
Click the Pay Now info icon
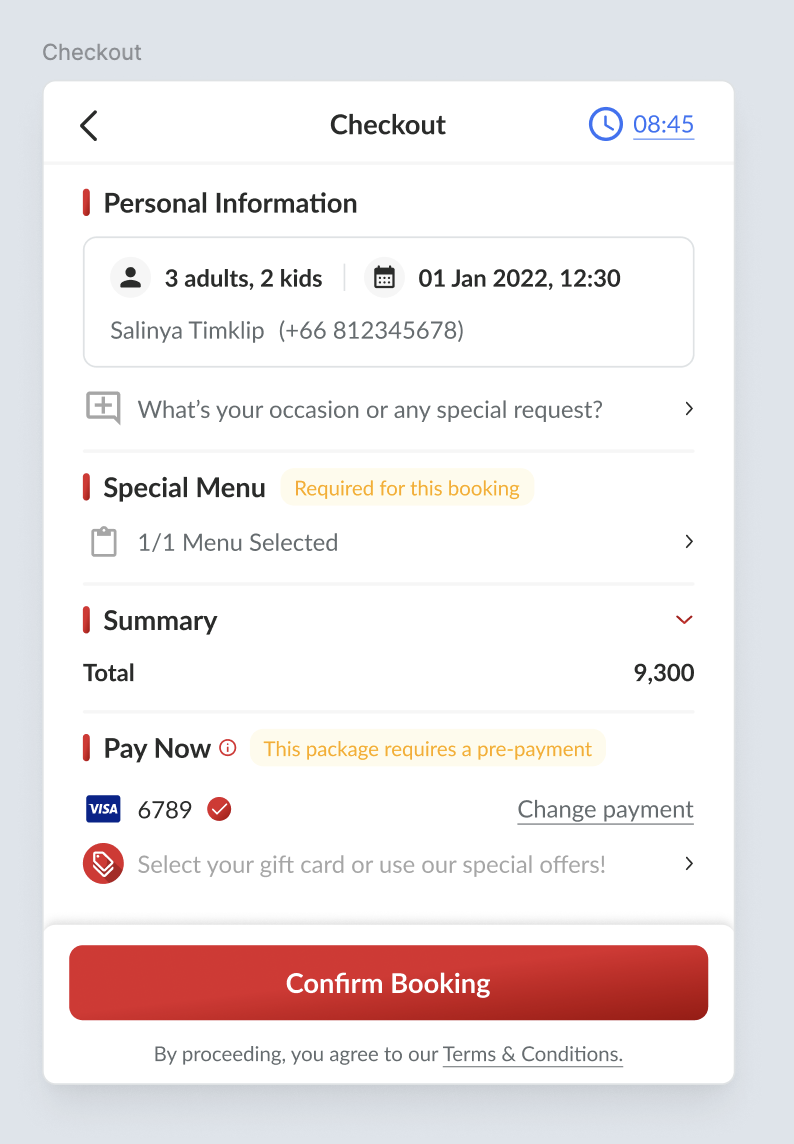click(x=228, y=748)
